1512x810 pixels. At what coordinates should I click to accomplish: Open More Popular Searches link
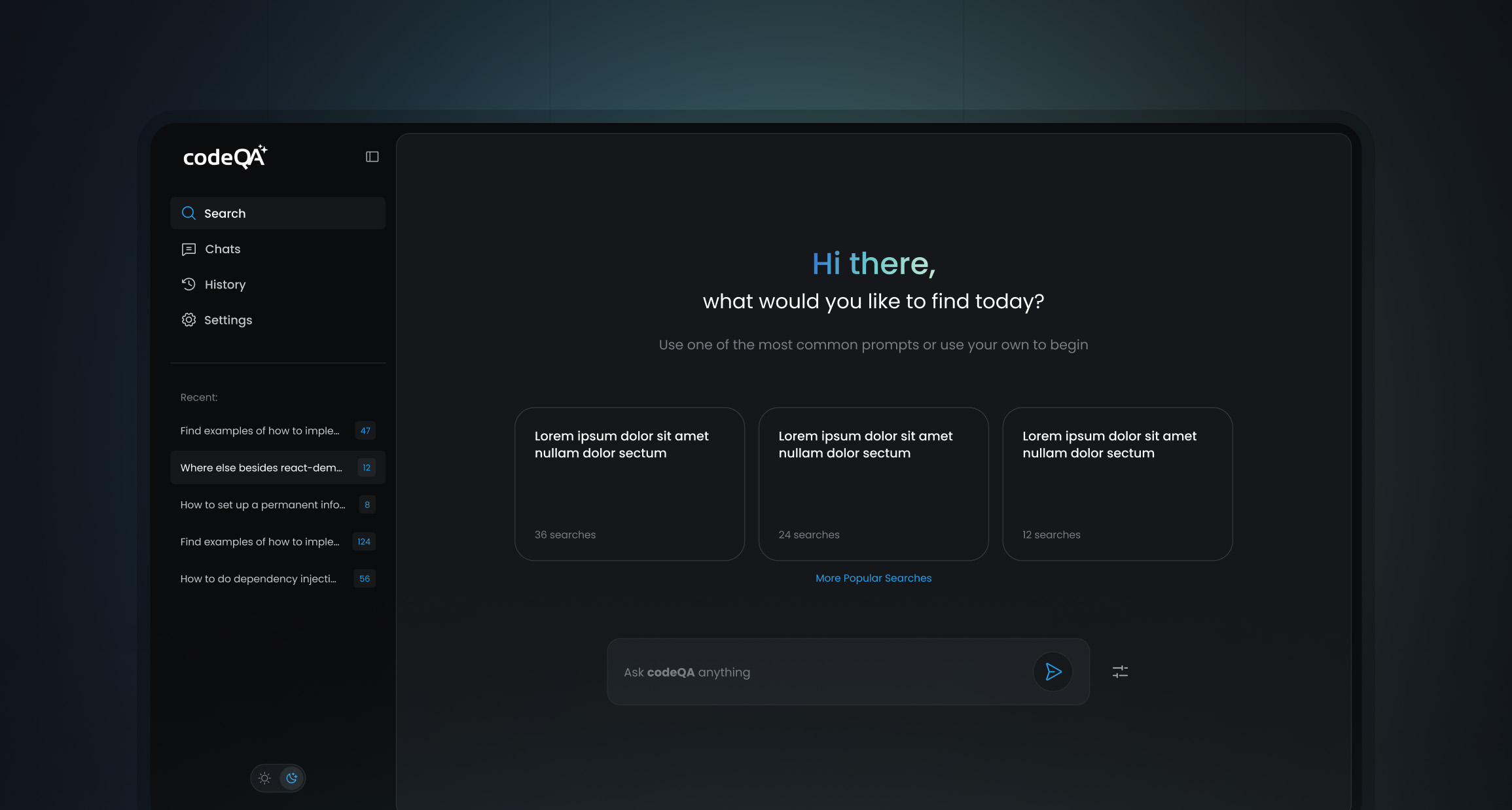tap(873, 578)
